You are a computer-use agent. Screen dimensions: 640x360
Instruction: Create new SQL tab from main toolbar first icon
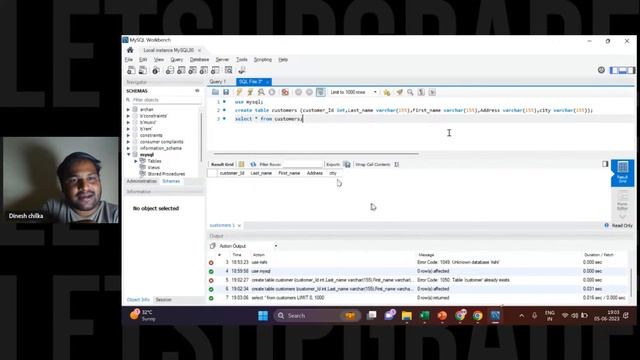pos(131,71)
